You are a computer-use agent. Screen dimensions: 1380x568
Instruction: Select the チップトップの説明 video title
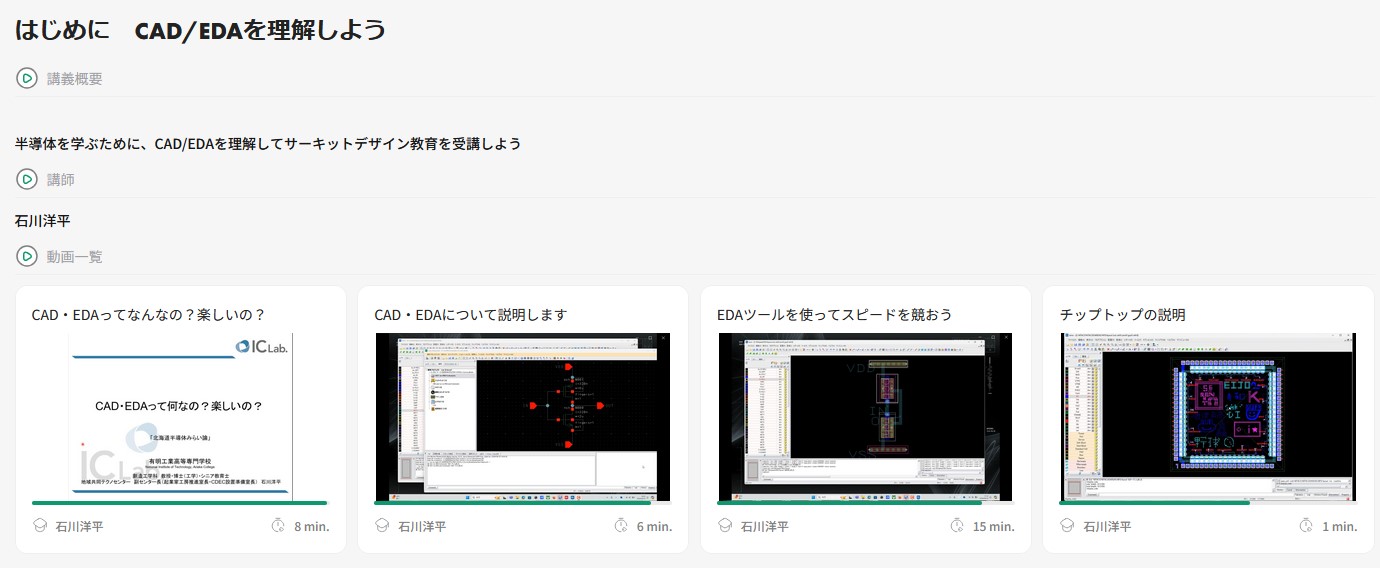[x=1123, y=315]
